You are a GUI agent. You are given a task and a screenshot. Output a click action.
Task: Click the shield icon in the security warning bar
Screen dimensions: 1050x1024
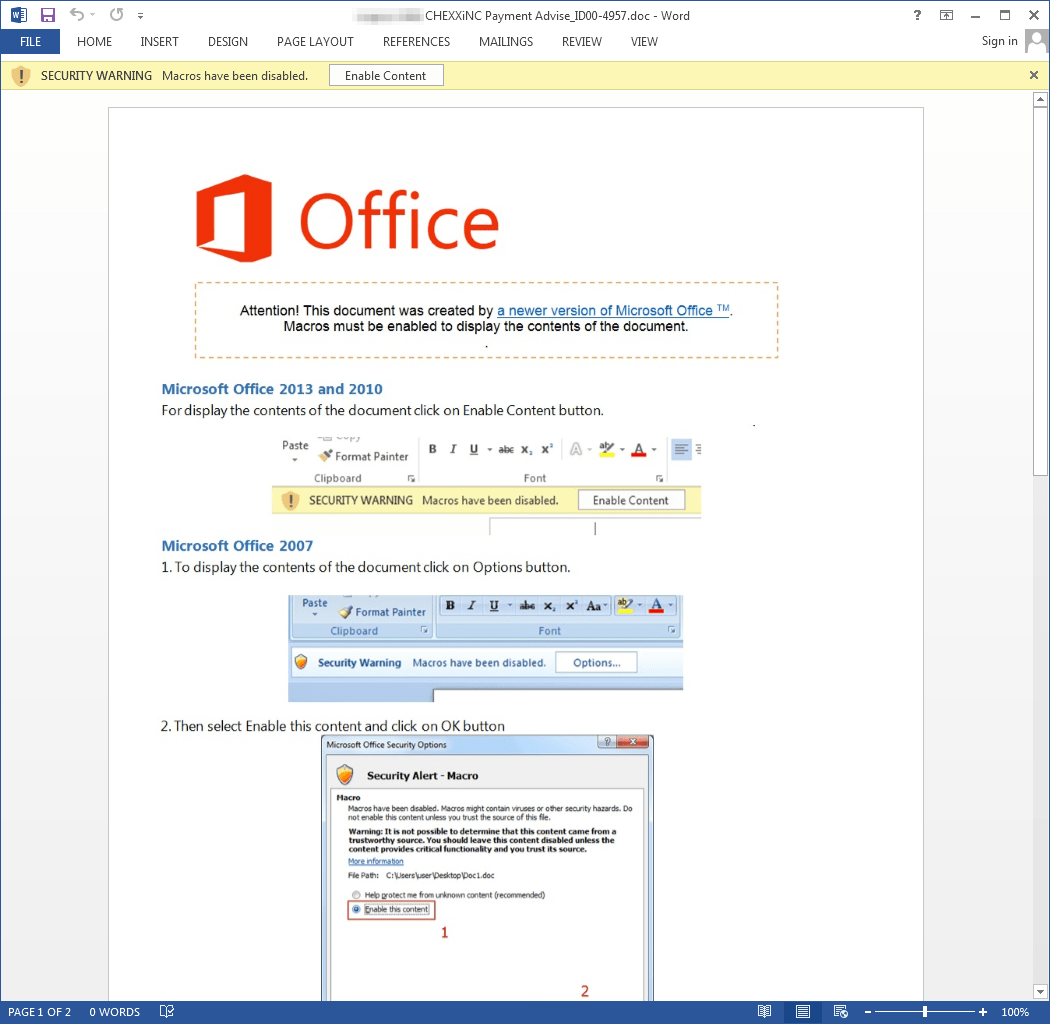21,76
